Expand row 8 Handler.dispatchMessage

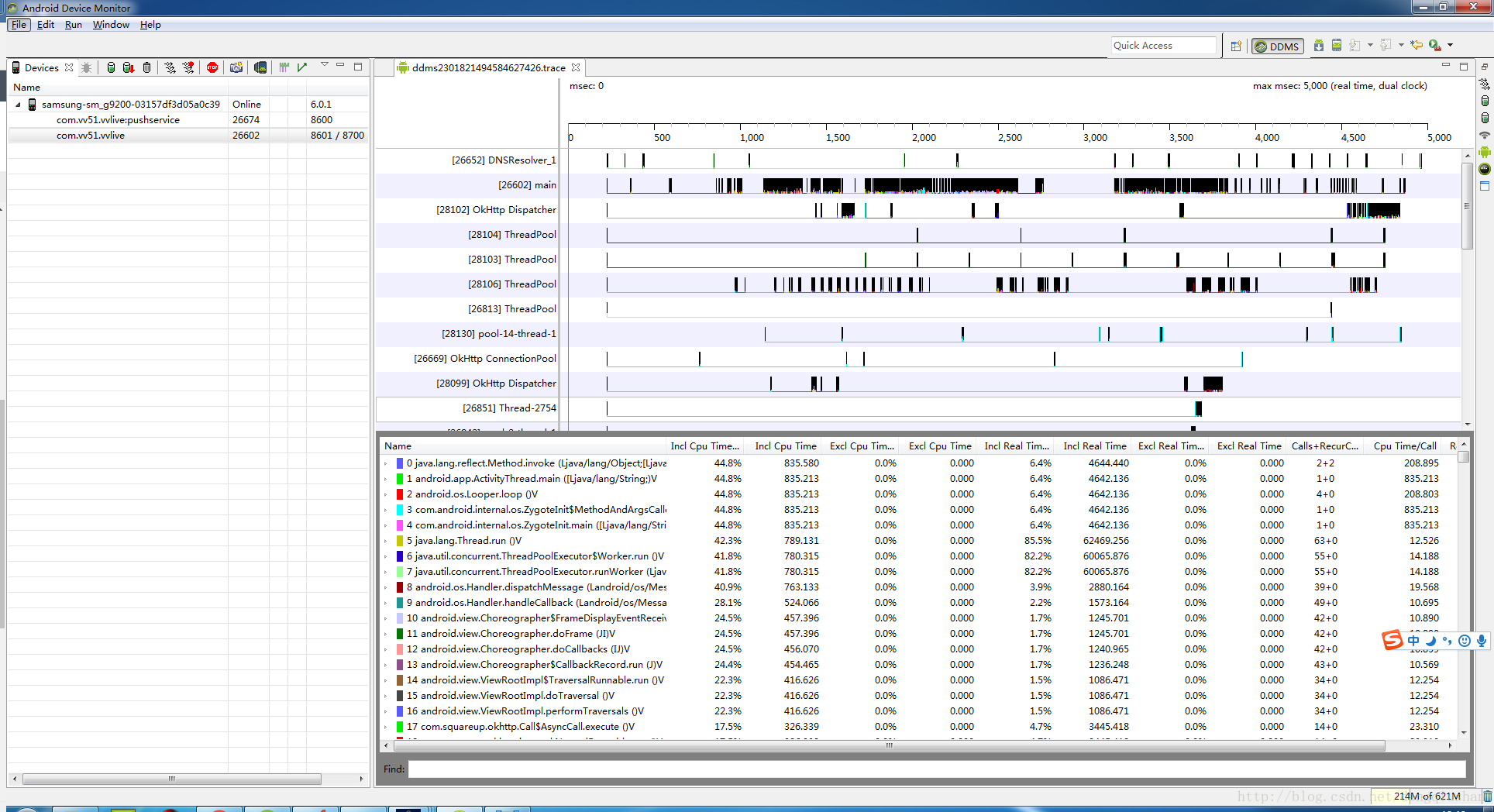point(386,587)
